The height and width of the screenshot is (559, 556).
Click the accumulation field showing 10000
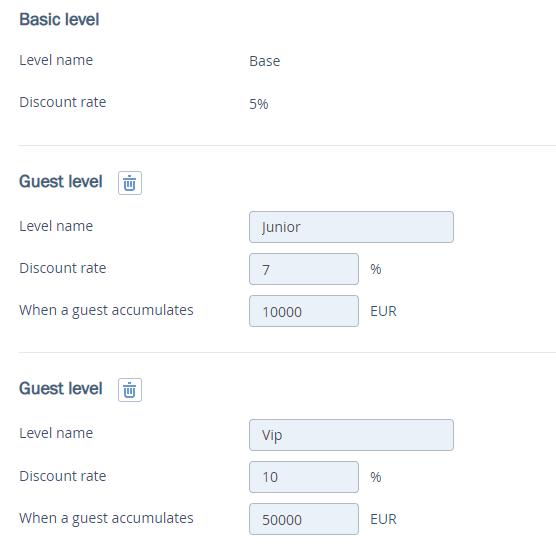(304, 311)
